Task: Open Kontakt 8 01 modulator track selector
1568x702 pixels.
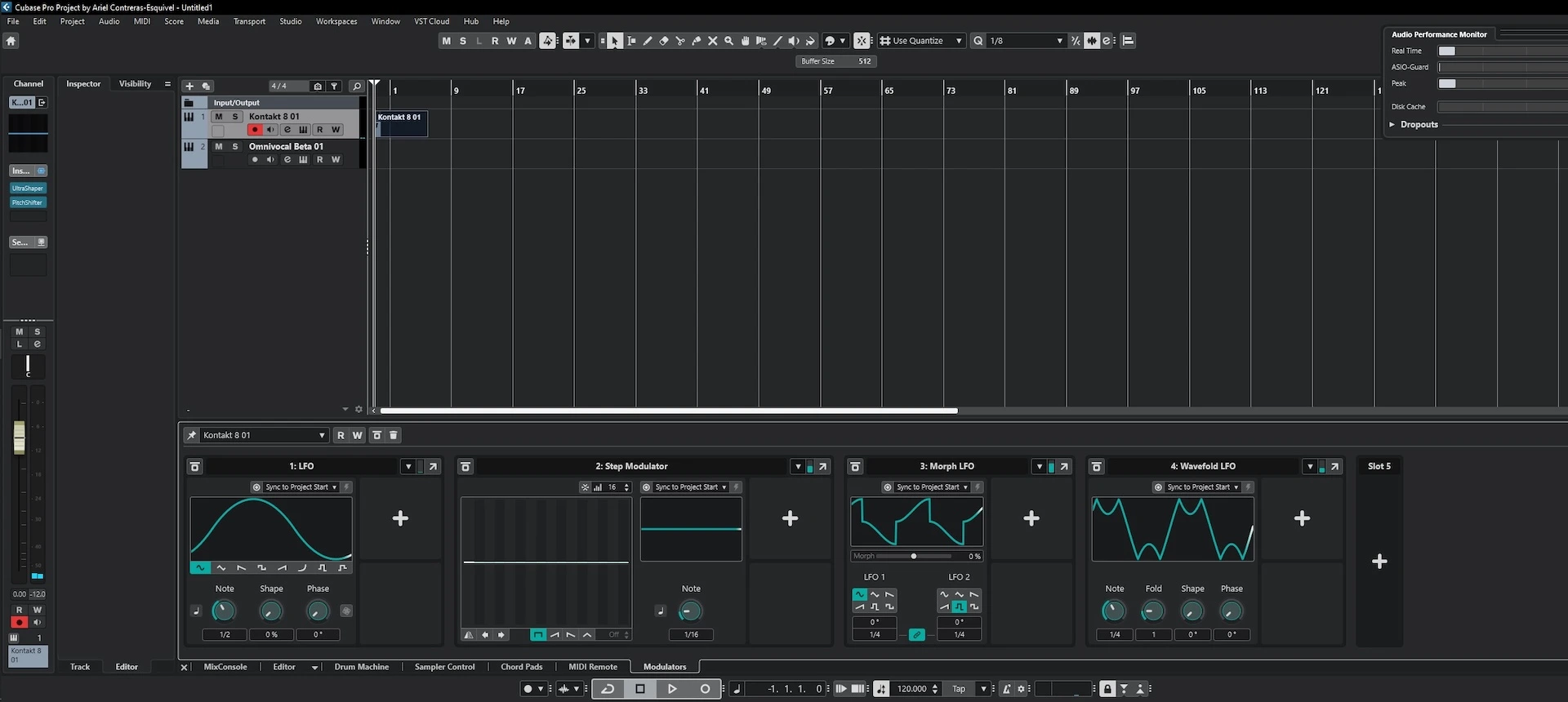Action: point(264,435)
